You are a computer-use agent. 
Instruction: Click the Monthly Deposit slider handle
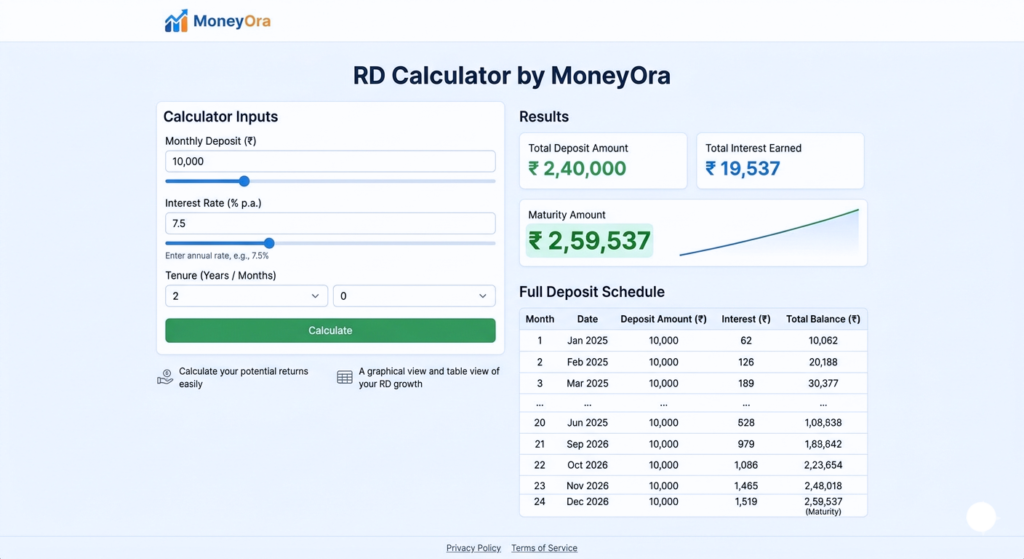[244, 181]
